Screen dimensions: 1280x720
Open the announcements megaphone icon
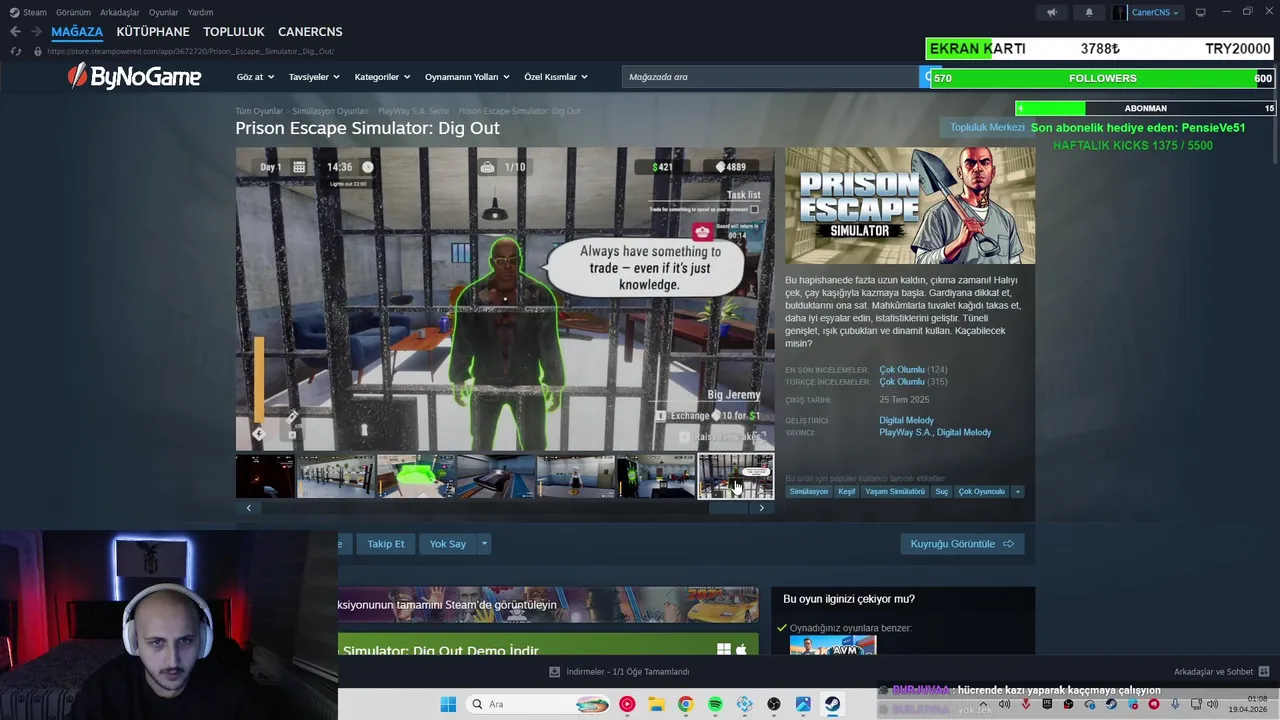pyautogui.click(x=1051, y=12)
